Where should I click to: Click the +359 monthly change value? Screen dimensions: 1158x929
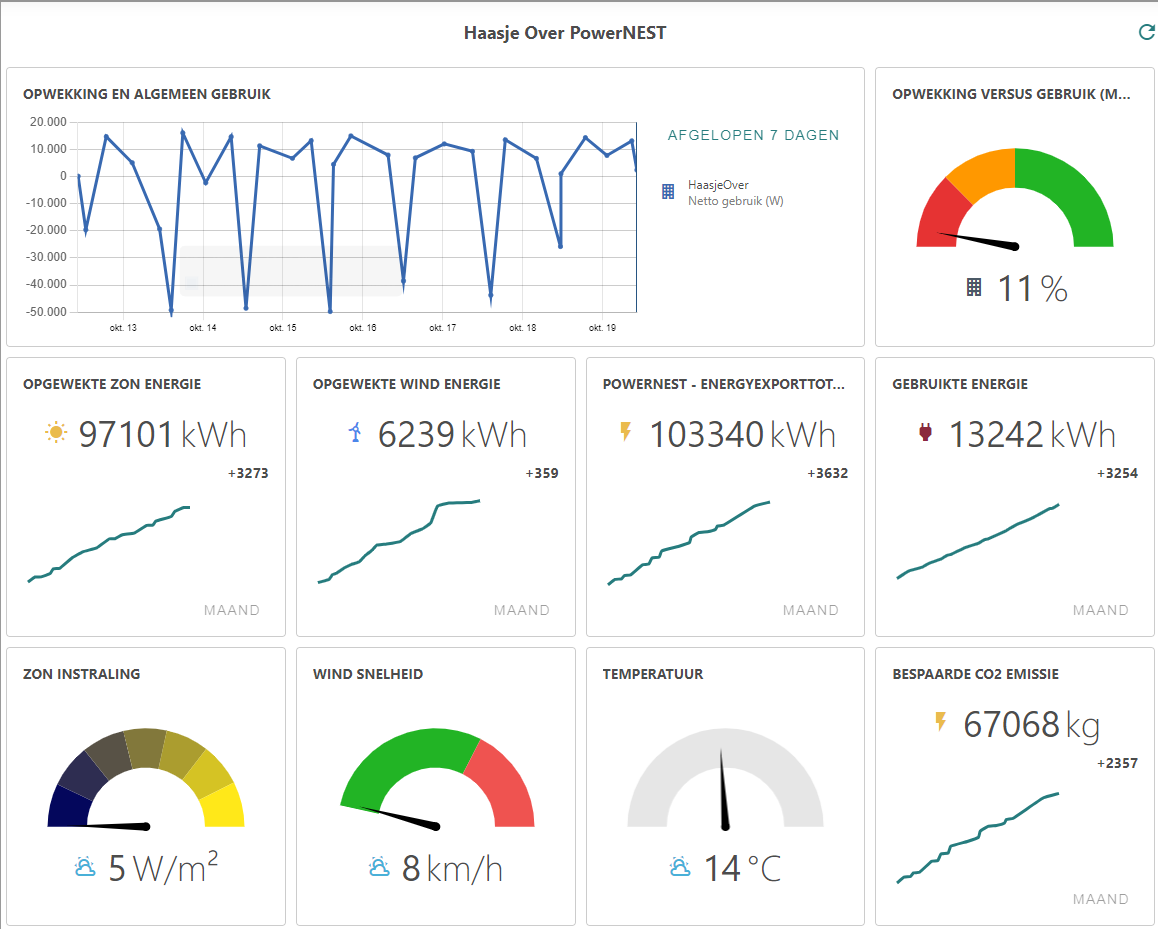[x=542, y=473]
